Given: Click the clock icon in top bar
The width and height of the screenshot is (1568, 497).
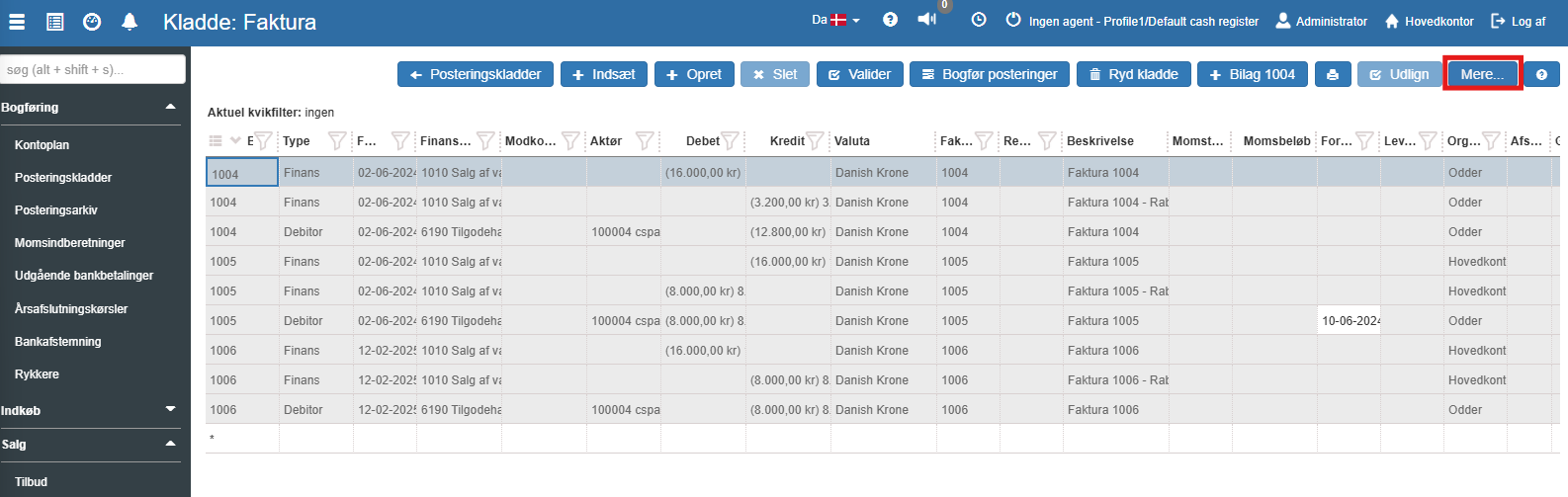Looking at the screenshot, I should coord(979,20).
